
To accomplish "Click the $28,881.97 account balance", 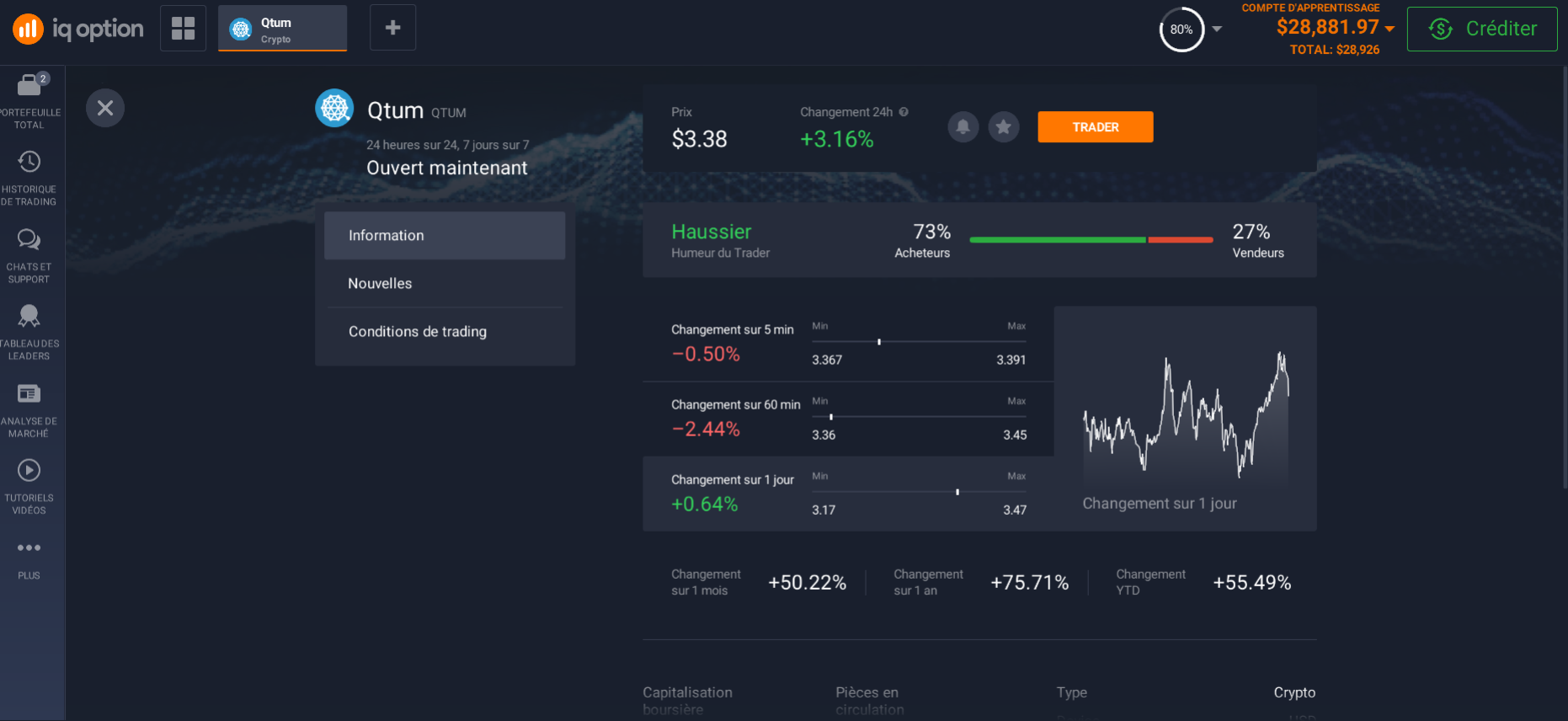I will (1327, 27).
